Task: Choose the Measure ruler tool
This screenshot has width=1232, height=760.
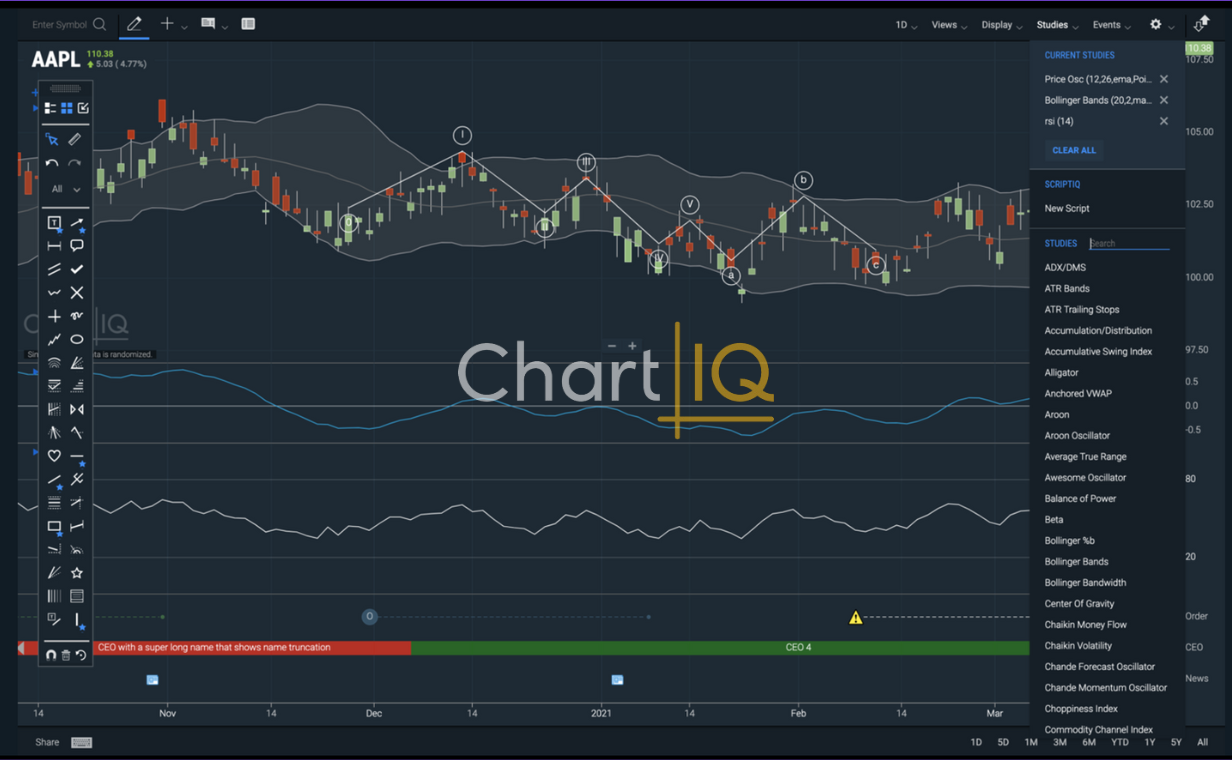Action: (x=75, y=140)
